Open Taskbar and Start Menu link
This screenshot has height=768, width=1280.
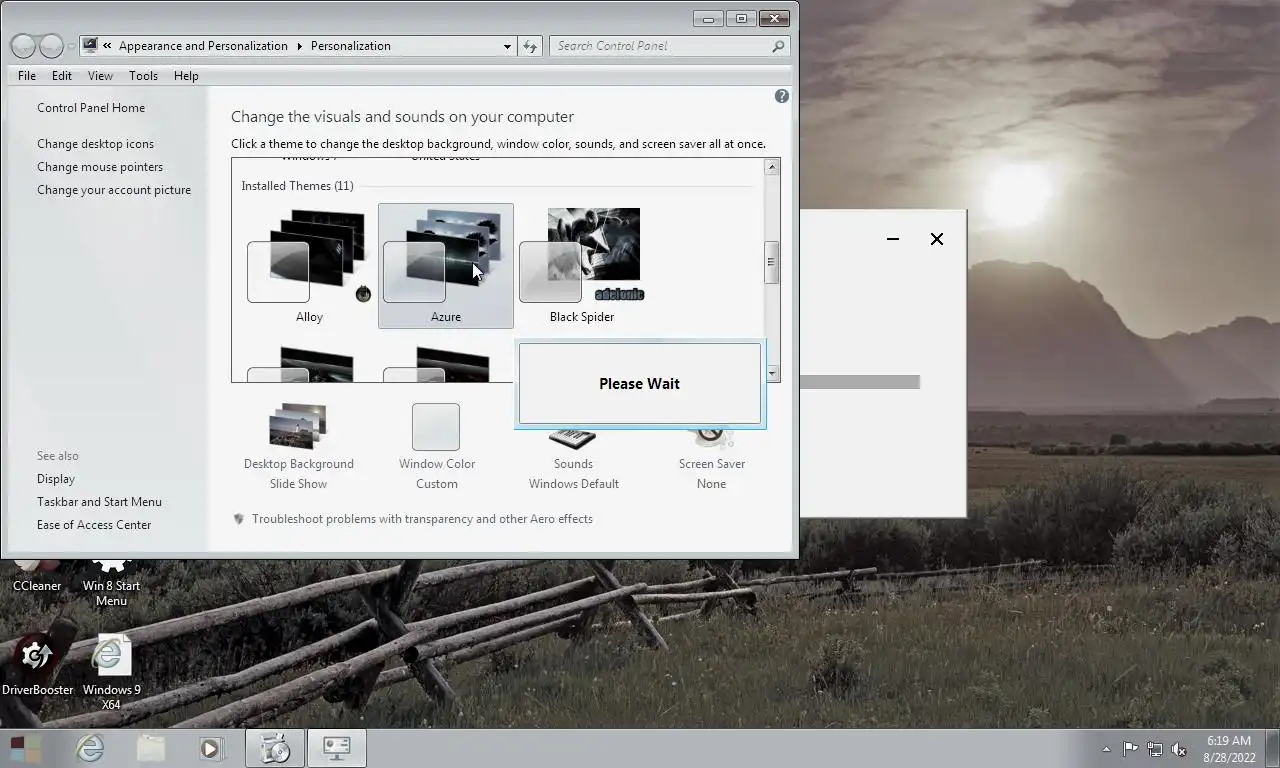99,502
